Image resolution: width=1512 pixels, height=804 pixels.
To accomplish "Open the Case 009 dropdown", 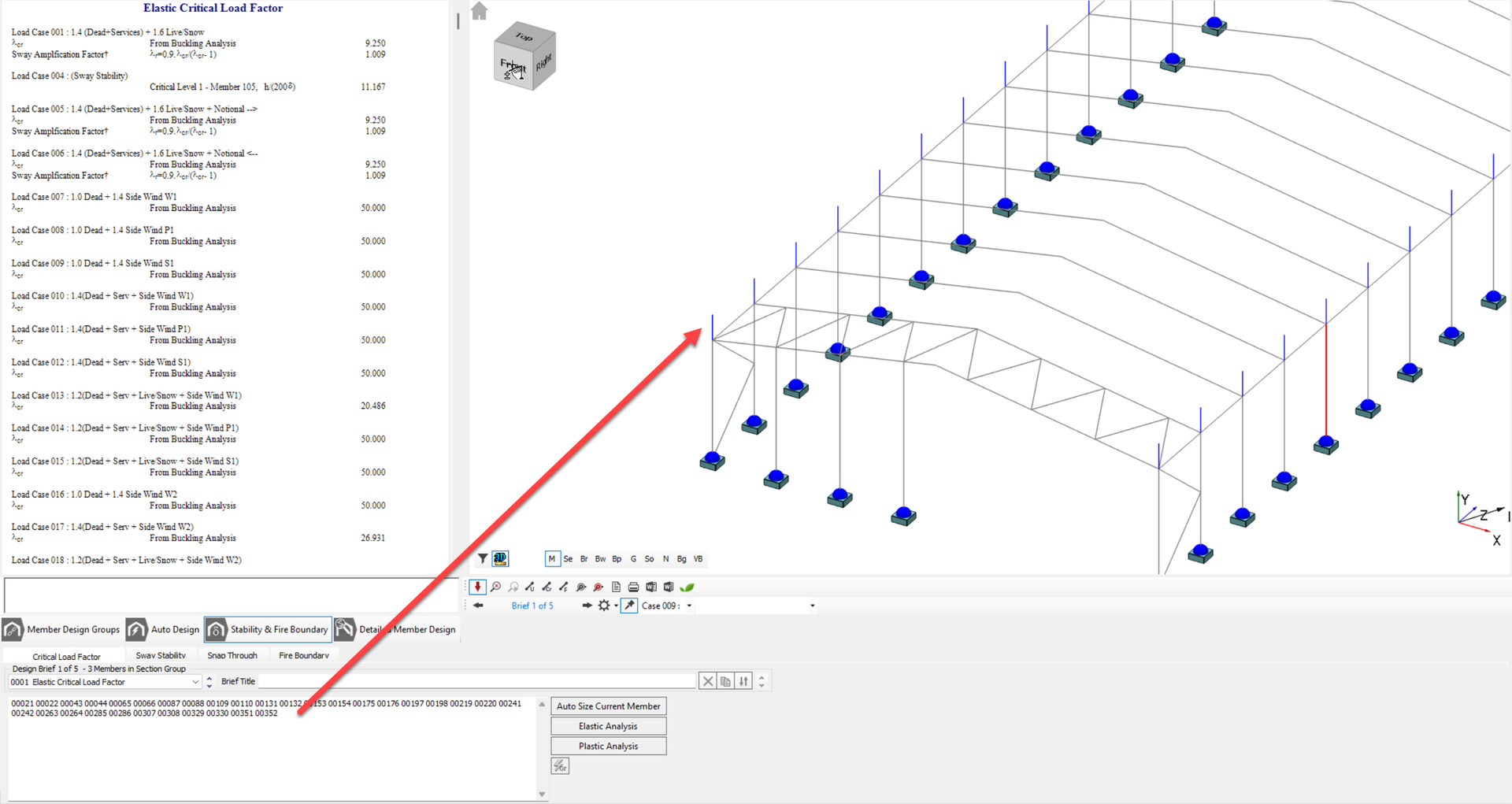I will pyautogui.click(x=689, y=606).
